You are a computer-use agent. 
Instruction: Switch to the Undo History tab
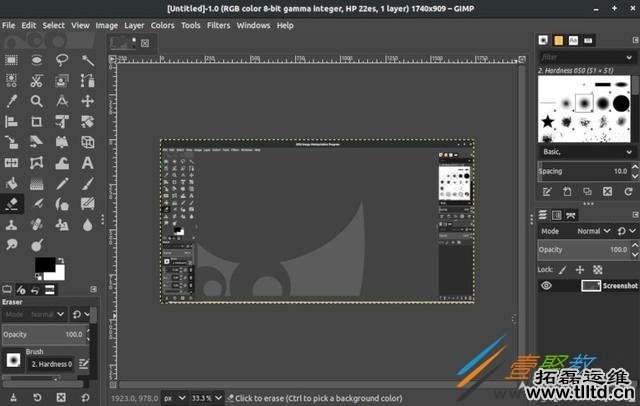pos(35,290)
